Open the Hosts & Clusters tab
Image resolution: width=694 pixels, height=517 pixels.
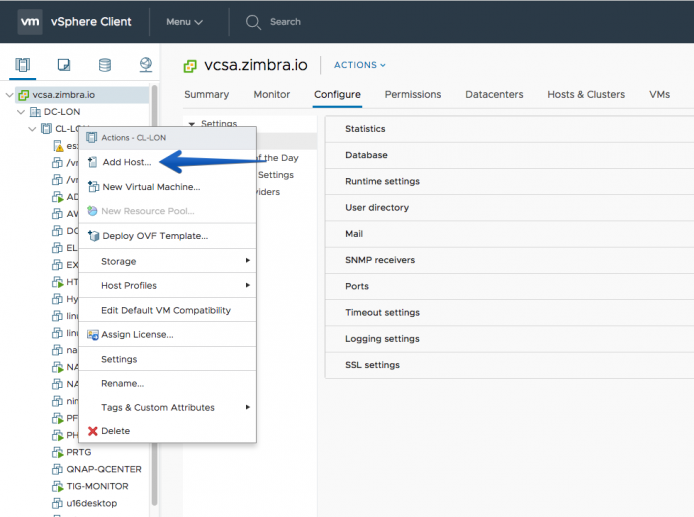[586, 94]
